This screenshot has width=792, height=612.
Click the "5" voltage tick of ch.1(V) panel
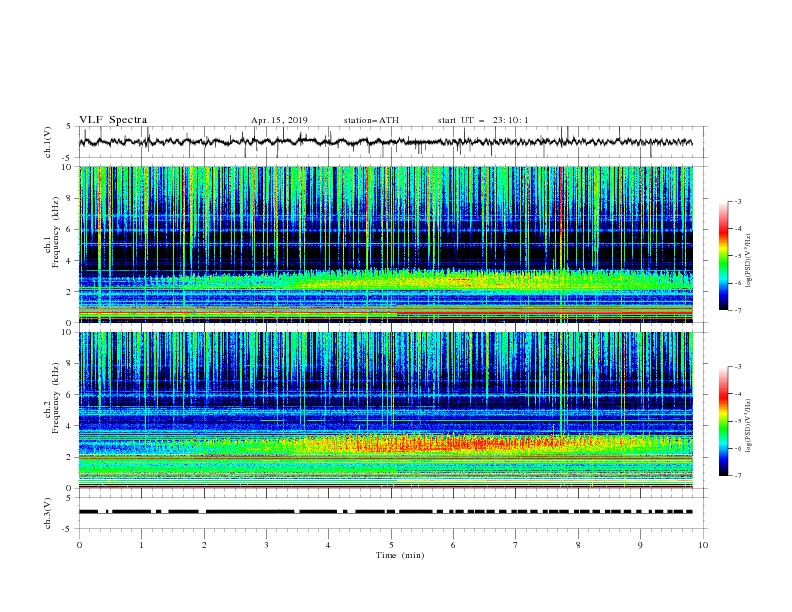tap(70, 127)
